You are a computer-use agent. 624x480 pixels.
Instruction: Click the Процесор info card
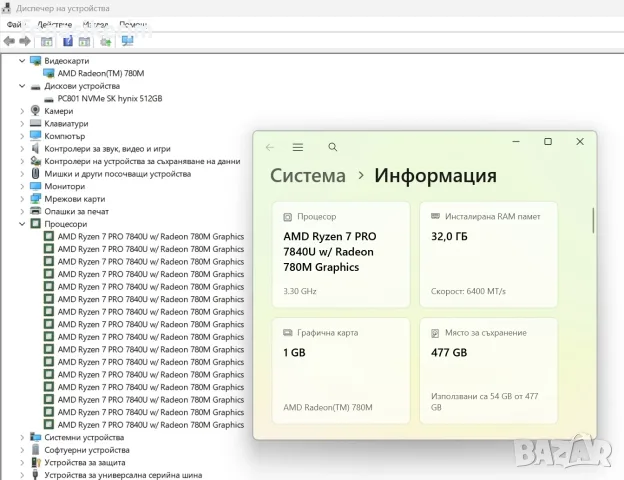click(341, 254)
